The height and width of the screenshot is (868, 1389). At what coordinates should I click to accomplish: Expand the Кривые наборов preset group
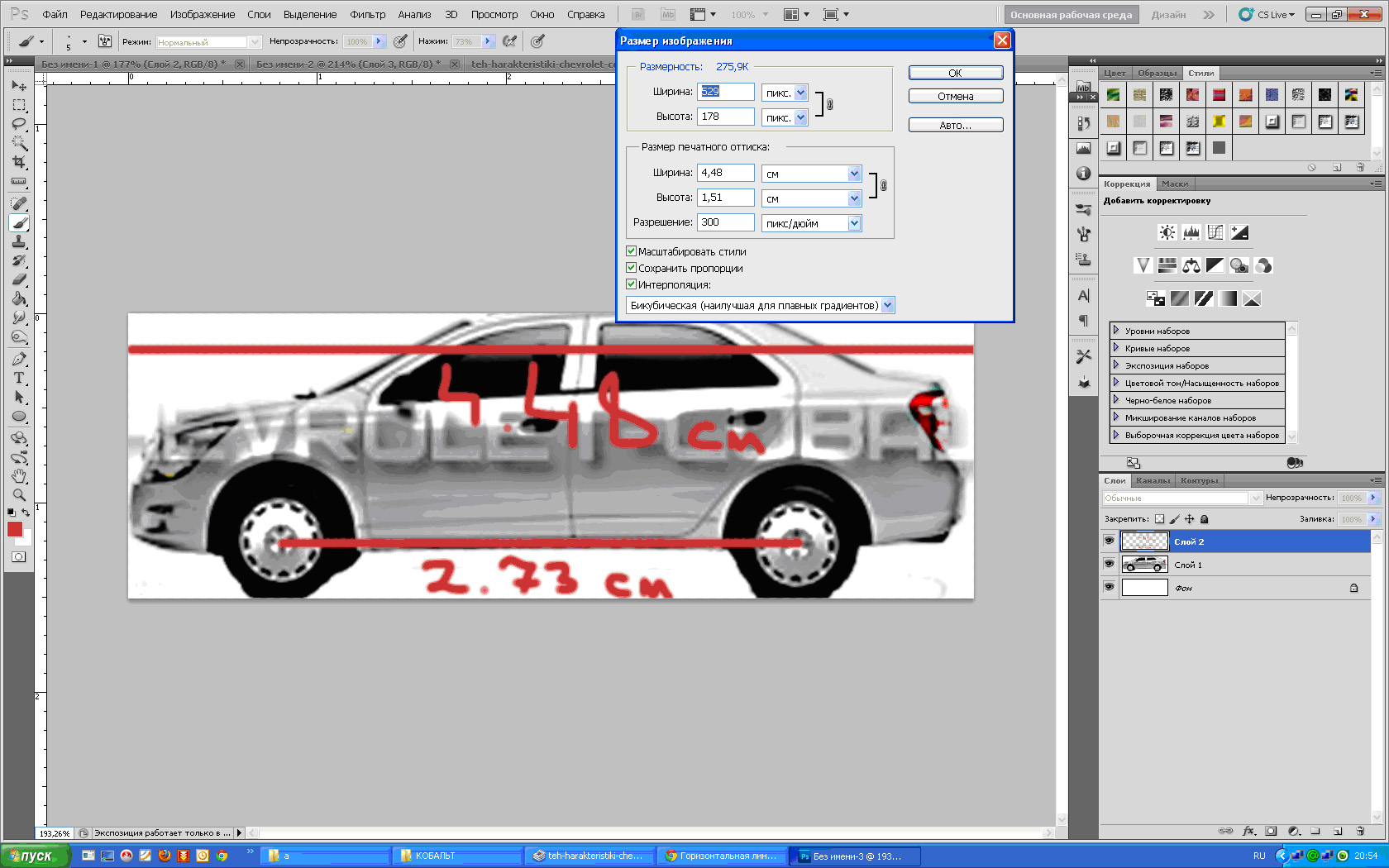(x=1115, y=348)
